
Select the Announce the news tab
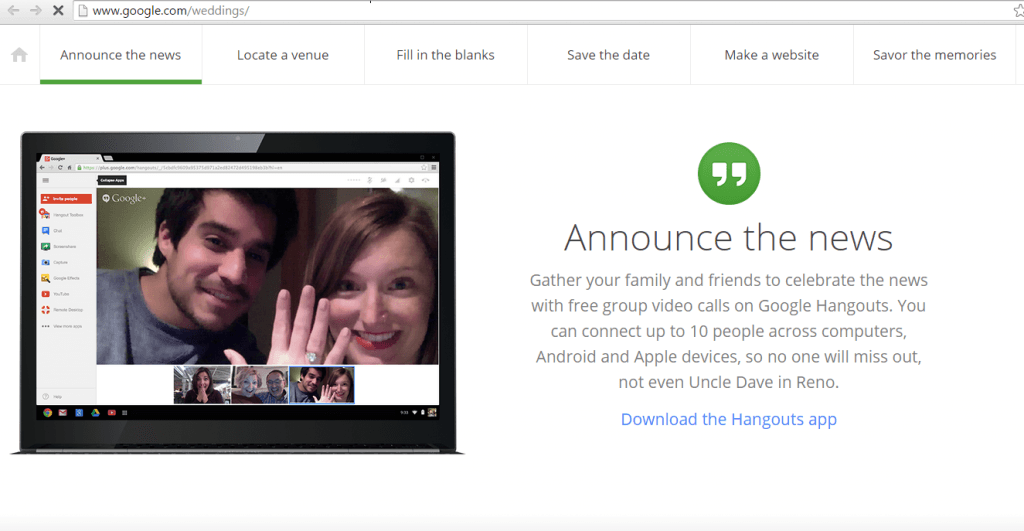[121, 55]
